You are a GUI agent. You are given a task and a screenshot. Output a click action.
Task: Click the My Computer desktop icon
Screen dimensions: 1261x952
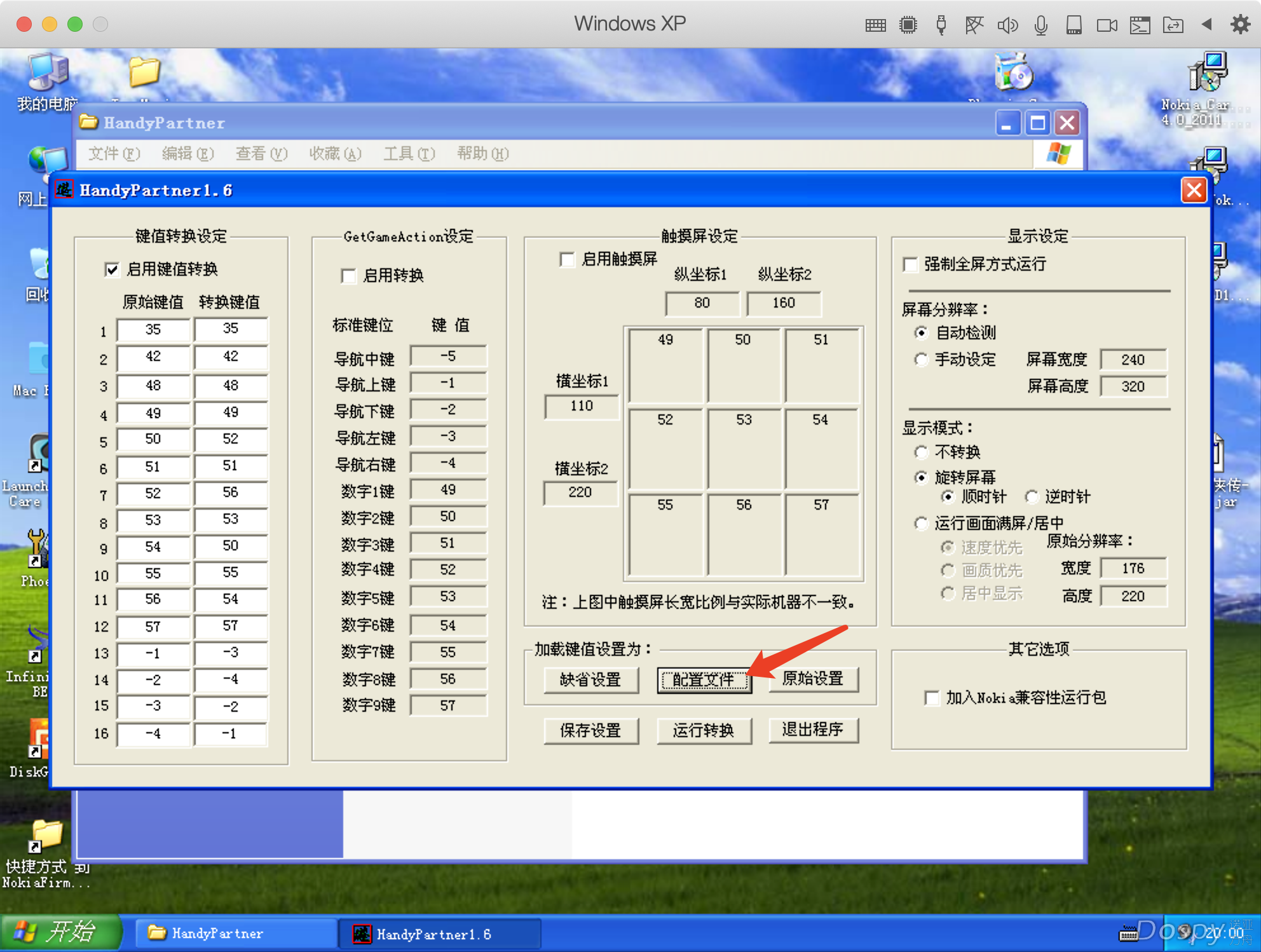tap(47, 72)
